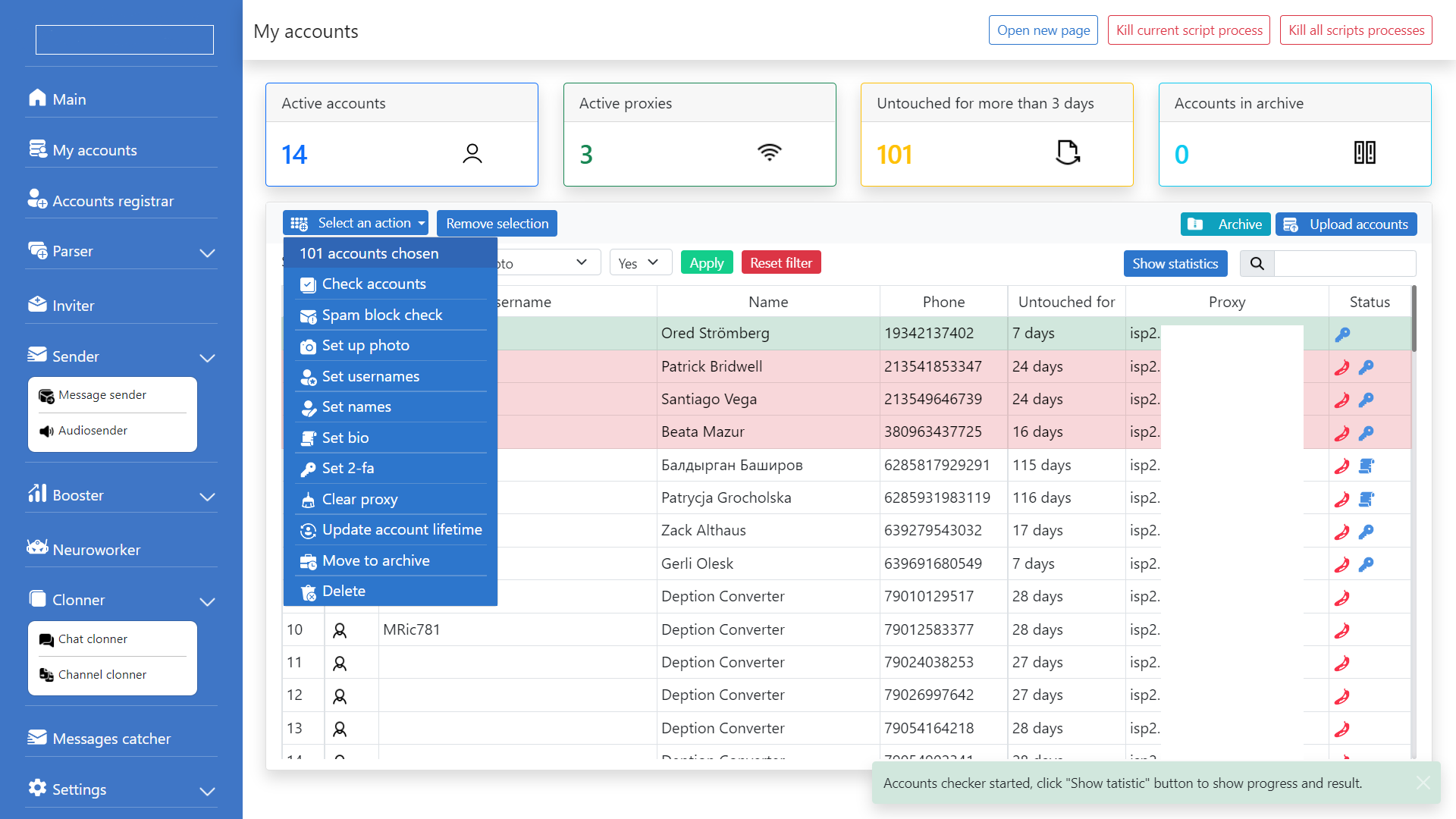Click the archive icon in Accounts in archive card
This screenshot has width=1456, height=819.
click(x=1365, y=152)
